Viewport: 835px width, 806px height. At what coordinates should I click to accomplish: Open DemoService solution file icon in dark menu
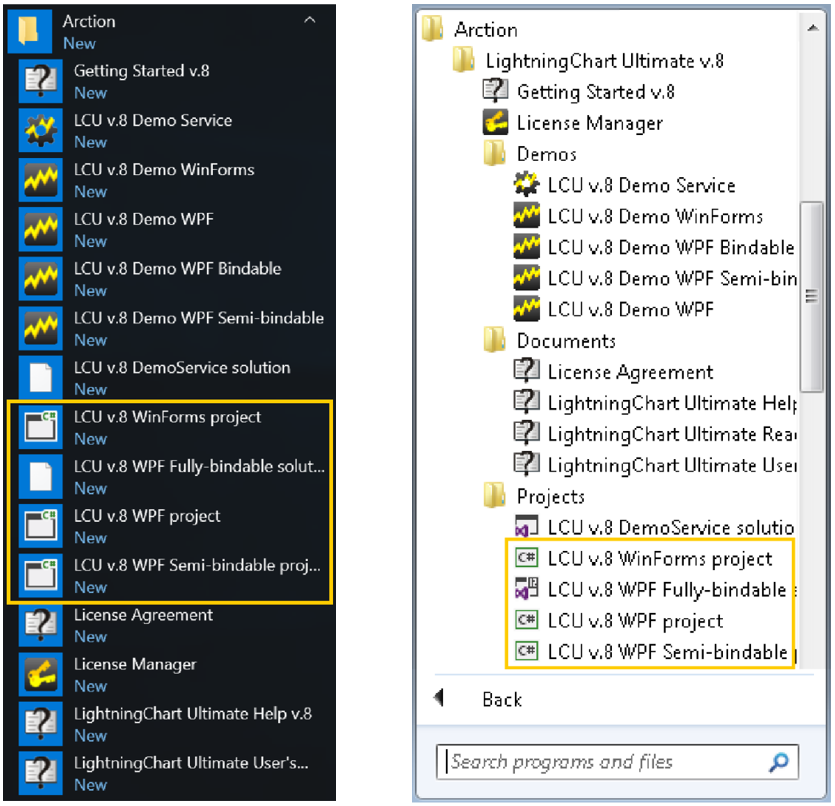(40, 378)
